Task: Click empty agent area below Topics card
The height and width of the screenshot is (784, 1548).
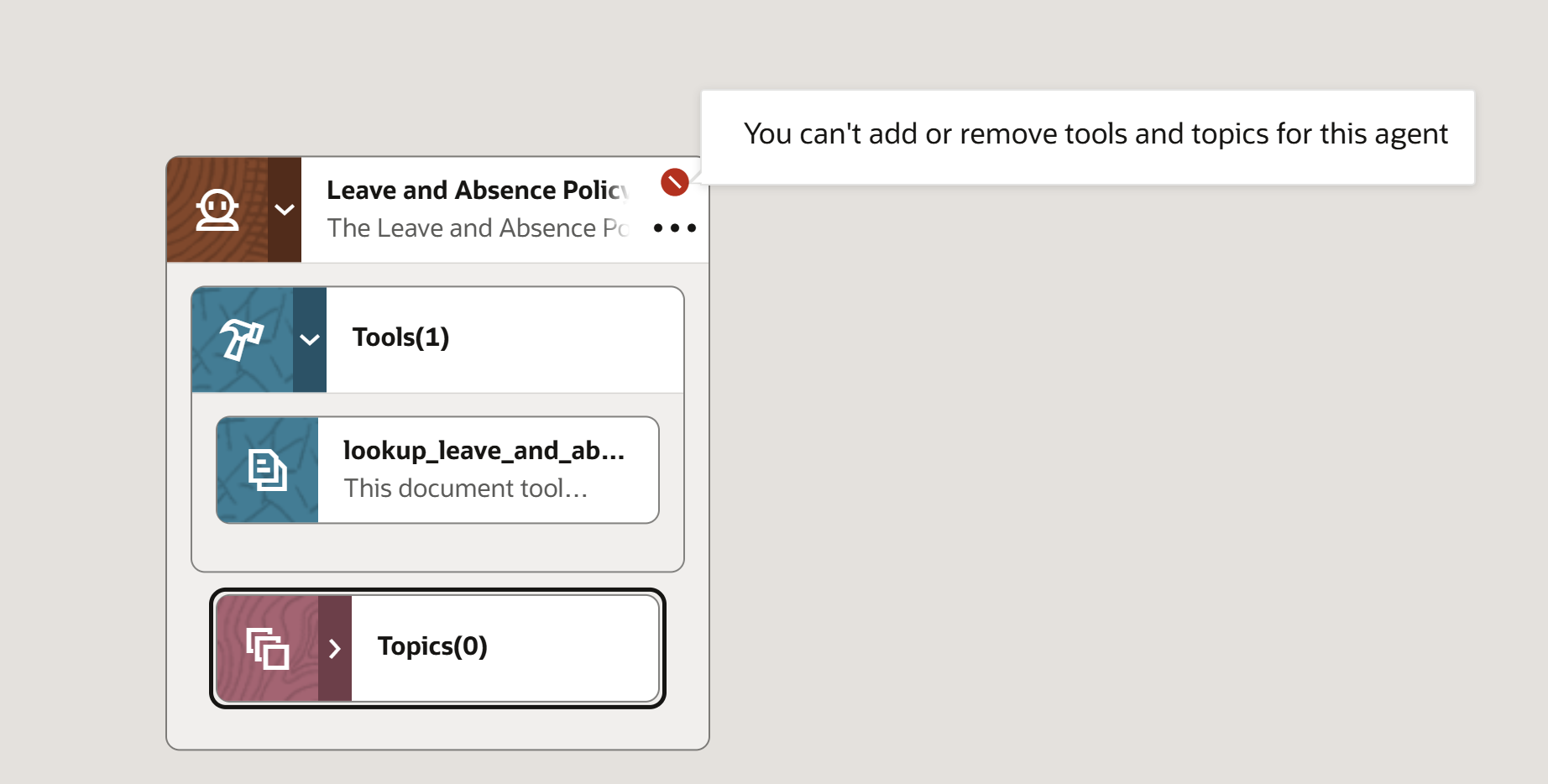Action: click(437, 729)
